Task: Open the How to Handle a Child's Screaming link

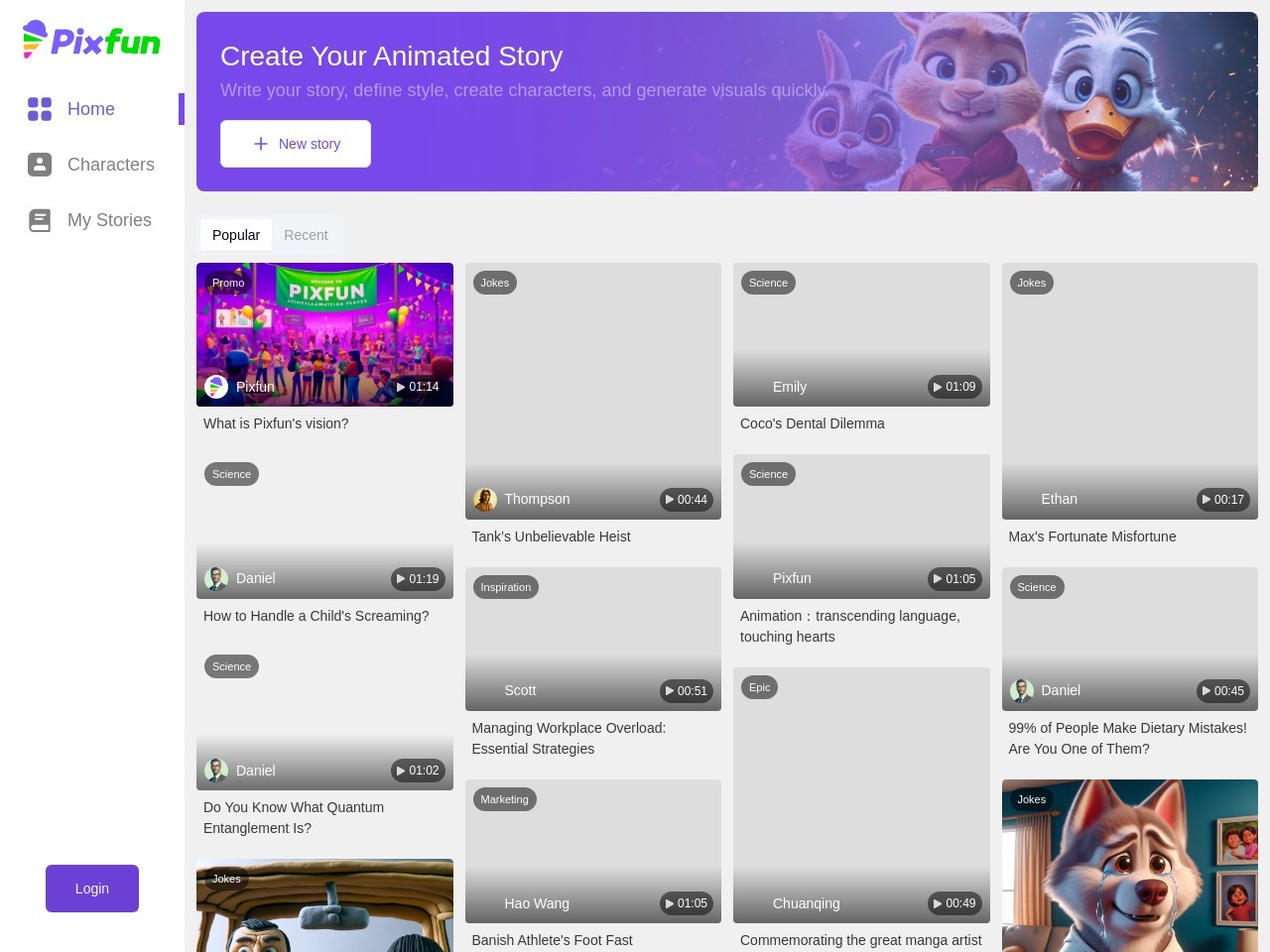Action: (x=317, y=616)
